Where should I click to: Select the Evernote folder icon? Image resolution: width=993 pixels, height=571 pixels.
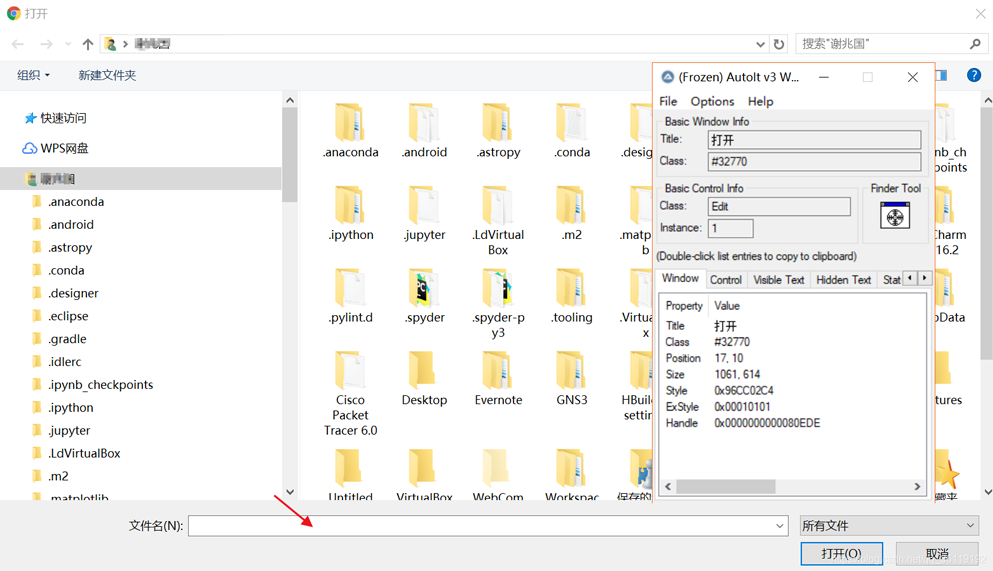click(x=497, y=371)
